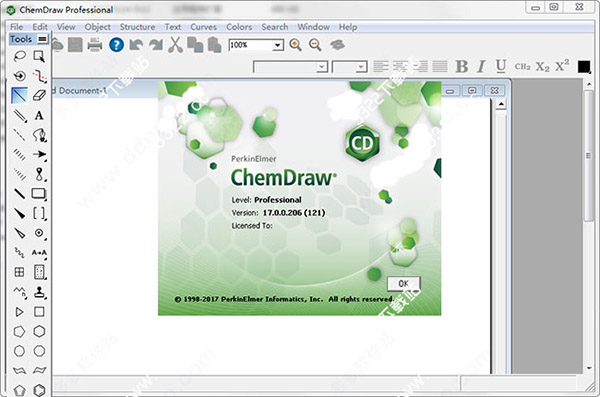Click the Save disk icon
This screenshot has width=600, height=397.
tap(75, 45)
